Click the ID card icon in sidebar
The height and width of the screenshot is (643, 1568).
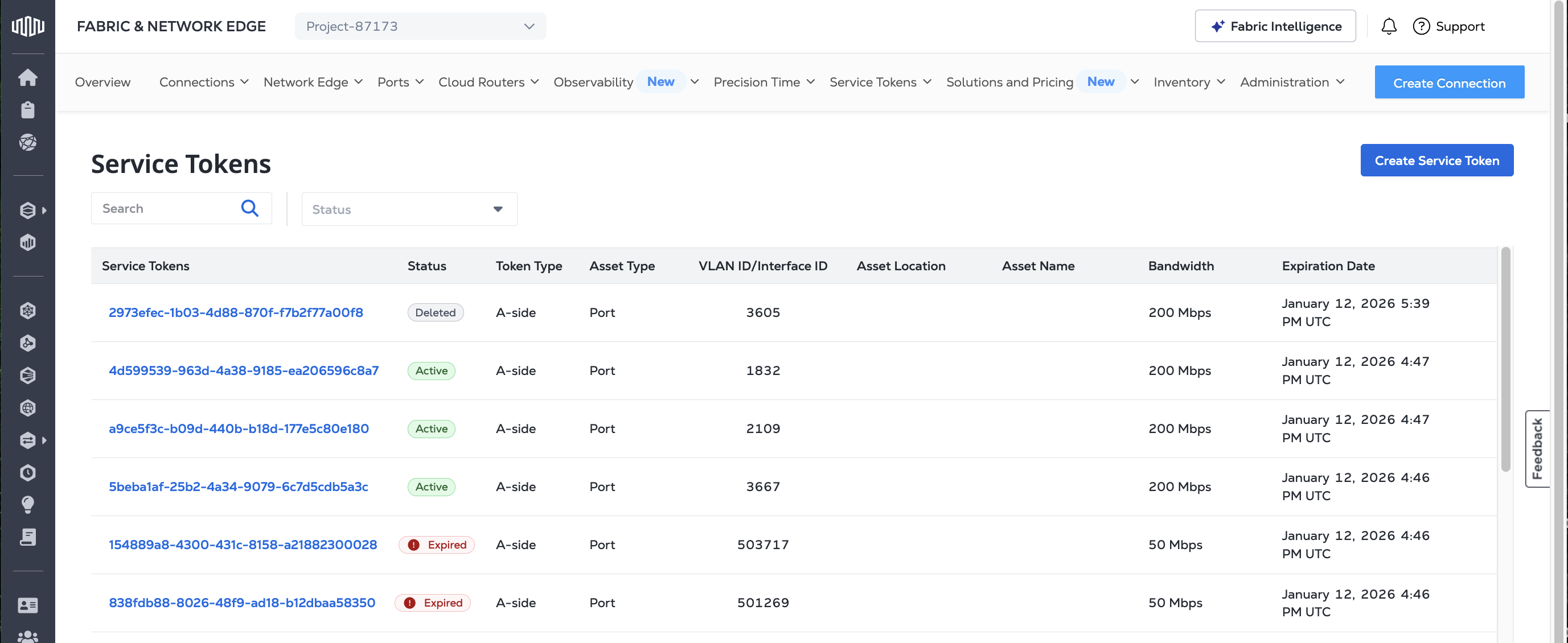tap(27, 605)
